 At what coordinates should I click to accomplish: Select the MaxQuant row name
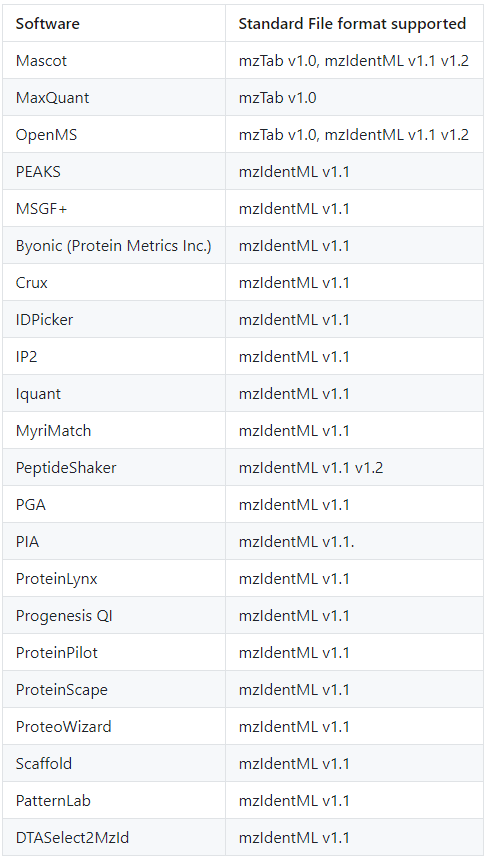(114, 98)
